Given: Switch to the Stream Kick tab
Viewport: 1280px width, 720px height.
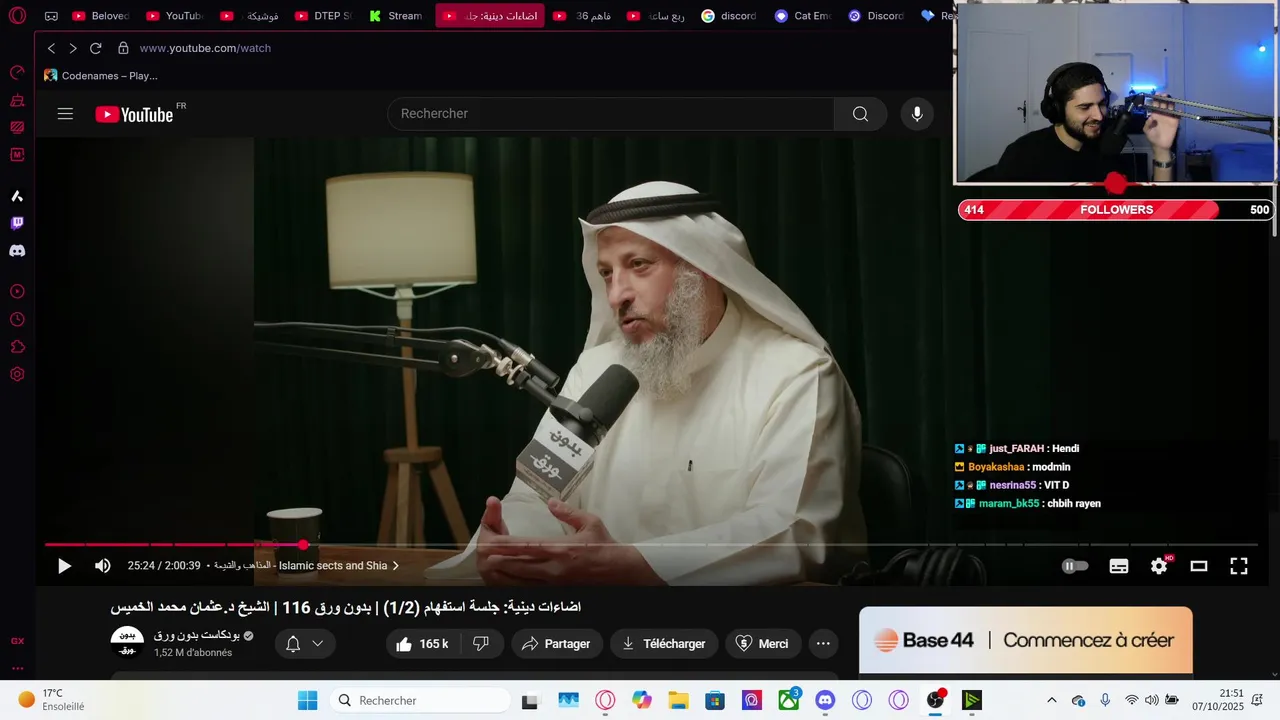Looking at the screenshot, I should coord(397,16).
